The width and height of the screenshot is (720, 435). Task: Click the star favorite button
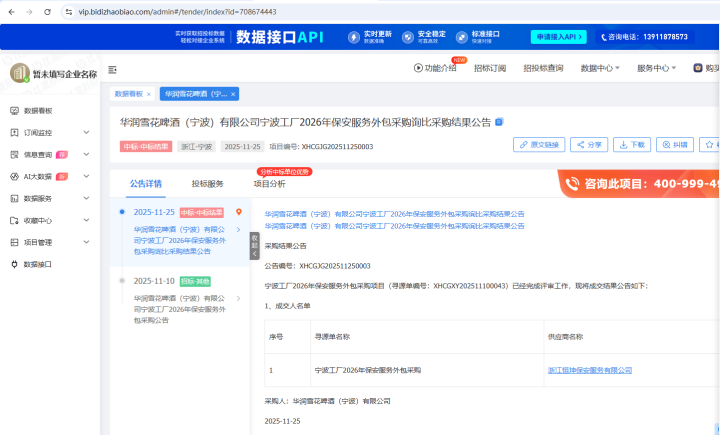point(709,145)
